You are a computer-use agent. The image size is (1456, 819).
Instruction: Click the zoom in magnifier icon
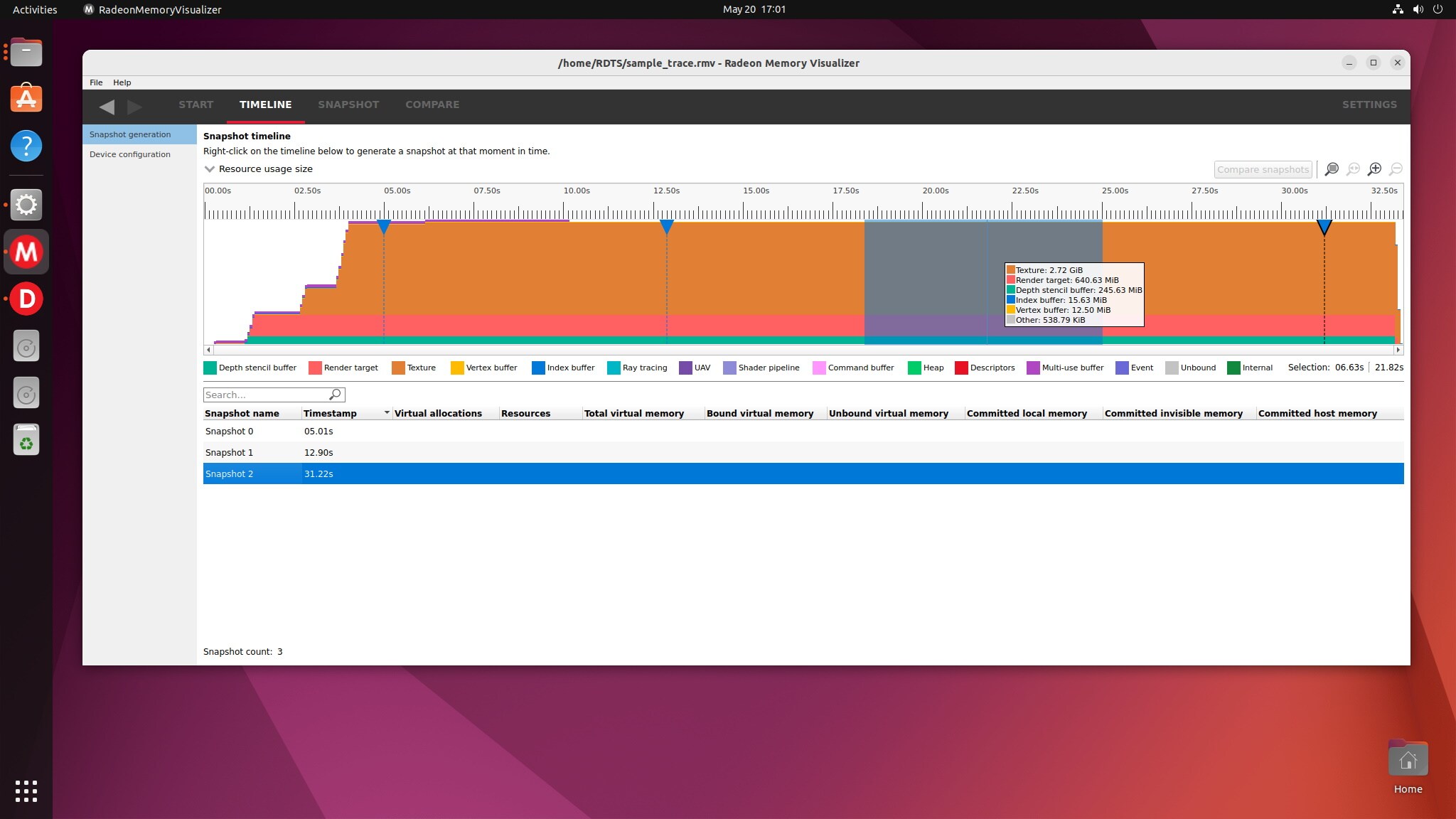click(x=1374, y=169)
